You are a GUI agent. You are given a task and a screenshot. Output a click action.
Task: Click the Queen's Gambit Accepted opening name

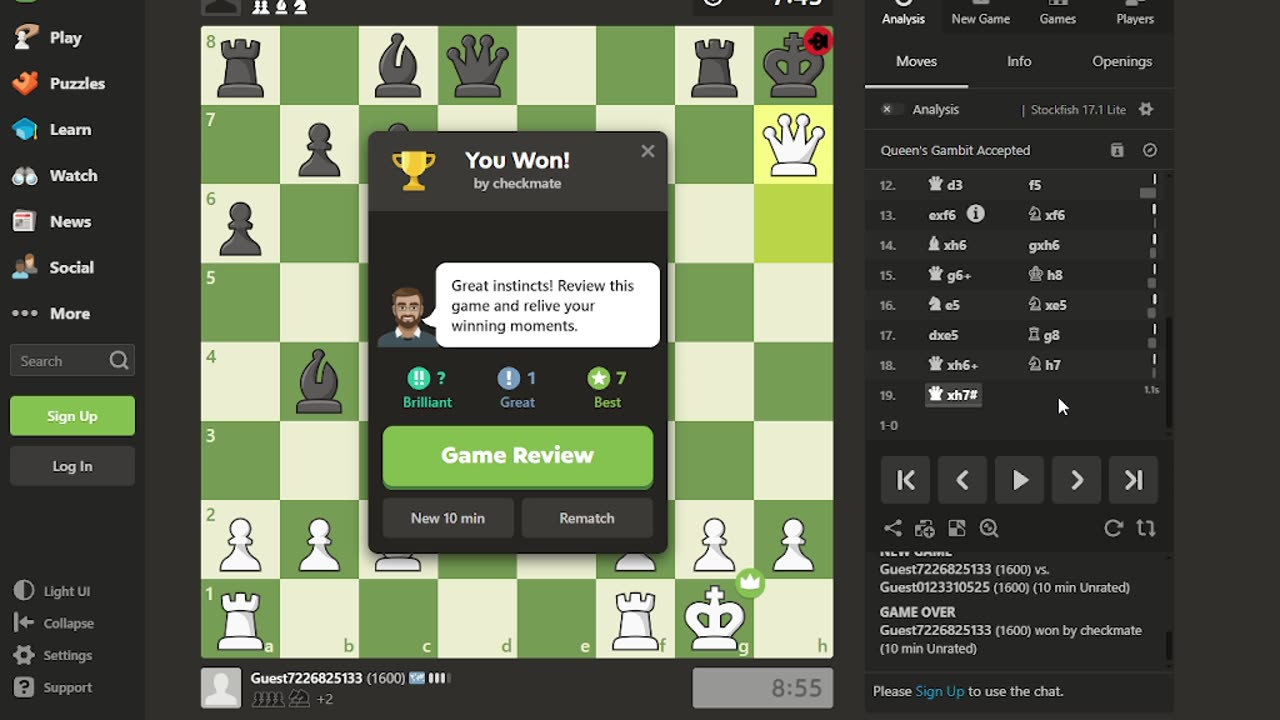pyautogui.click(x=955, y=150)
